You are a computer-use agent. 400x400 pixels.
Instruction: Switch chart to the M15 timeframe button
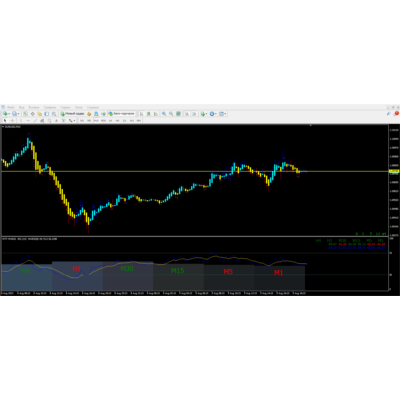click(96, 120)
